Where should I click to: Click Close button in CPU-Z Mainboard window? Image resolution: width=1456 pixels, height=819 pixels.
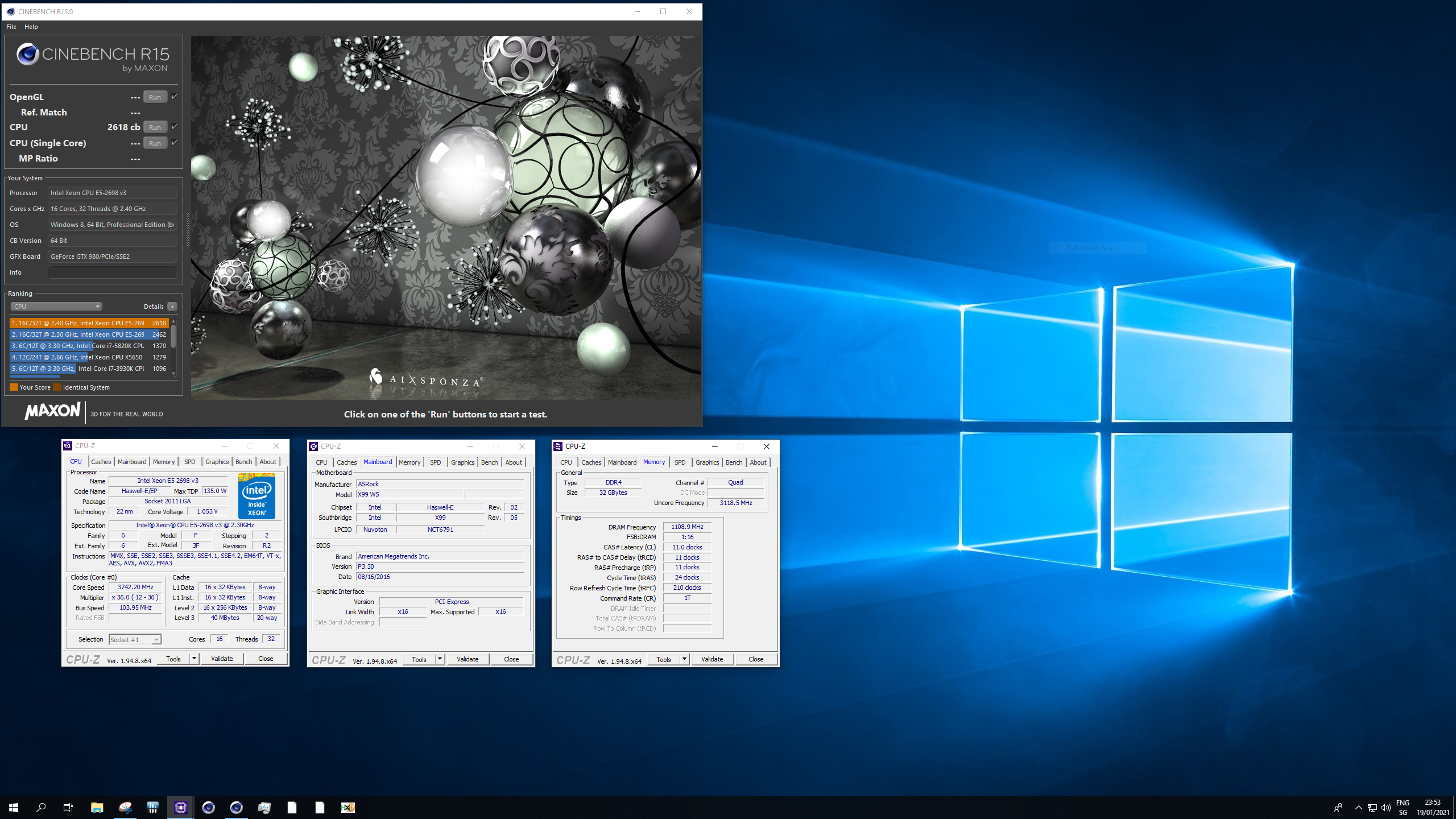coord(511,659)
